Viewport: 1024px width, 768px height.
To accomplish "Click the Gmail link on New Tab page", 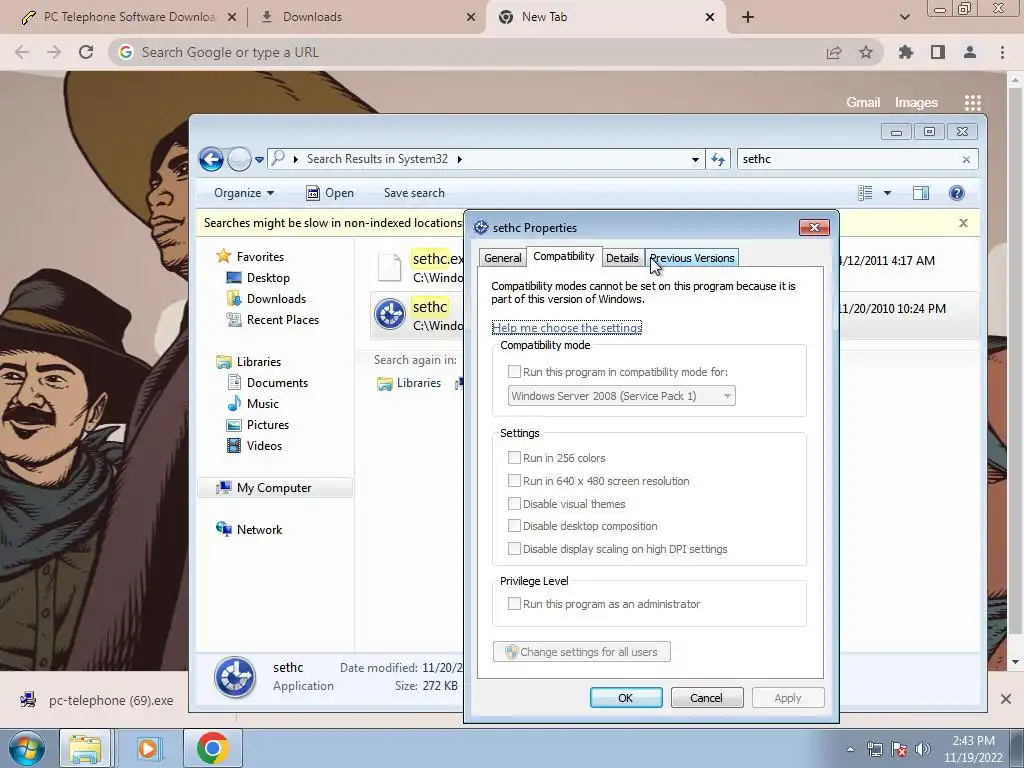I will (863, 103).
